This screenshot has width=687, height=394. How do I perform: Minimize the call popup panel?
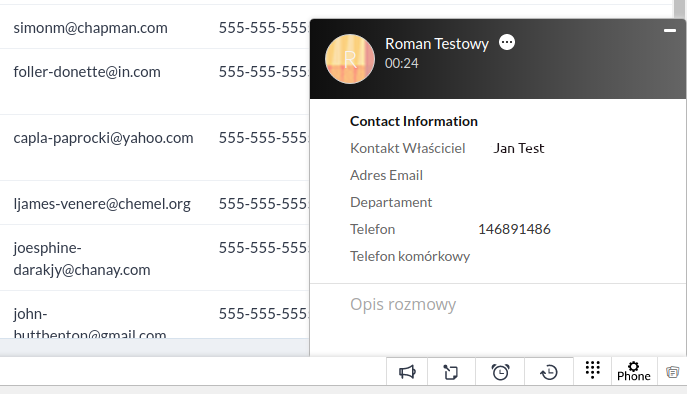[669, 30]
